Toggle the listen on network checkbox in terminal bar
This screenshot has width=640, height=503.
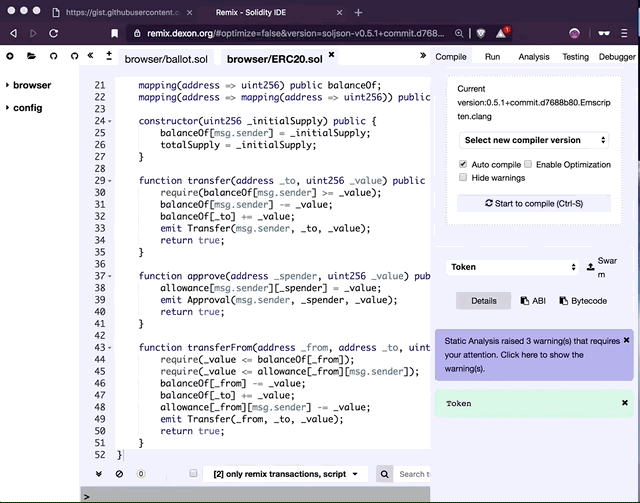click(193, 473)
